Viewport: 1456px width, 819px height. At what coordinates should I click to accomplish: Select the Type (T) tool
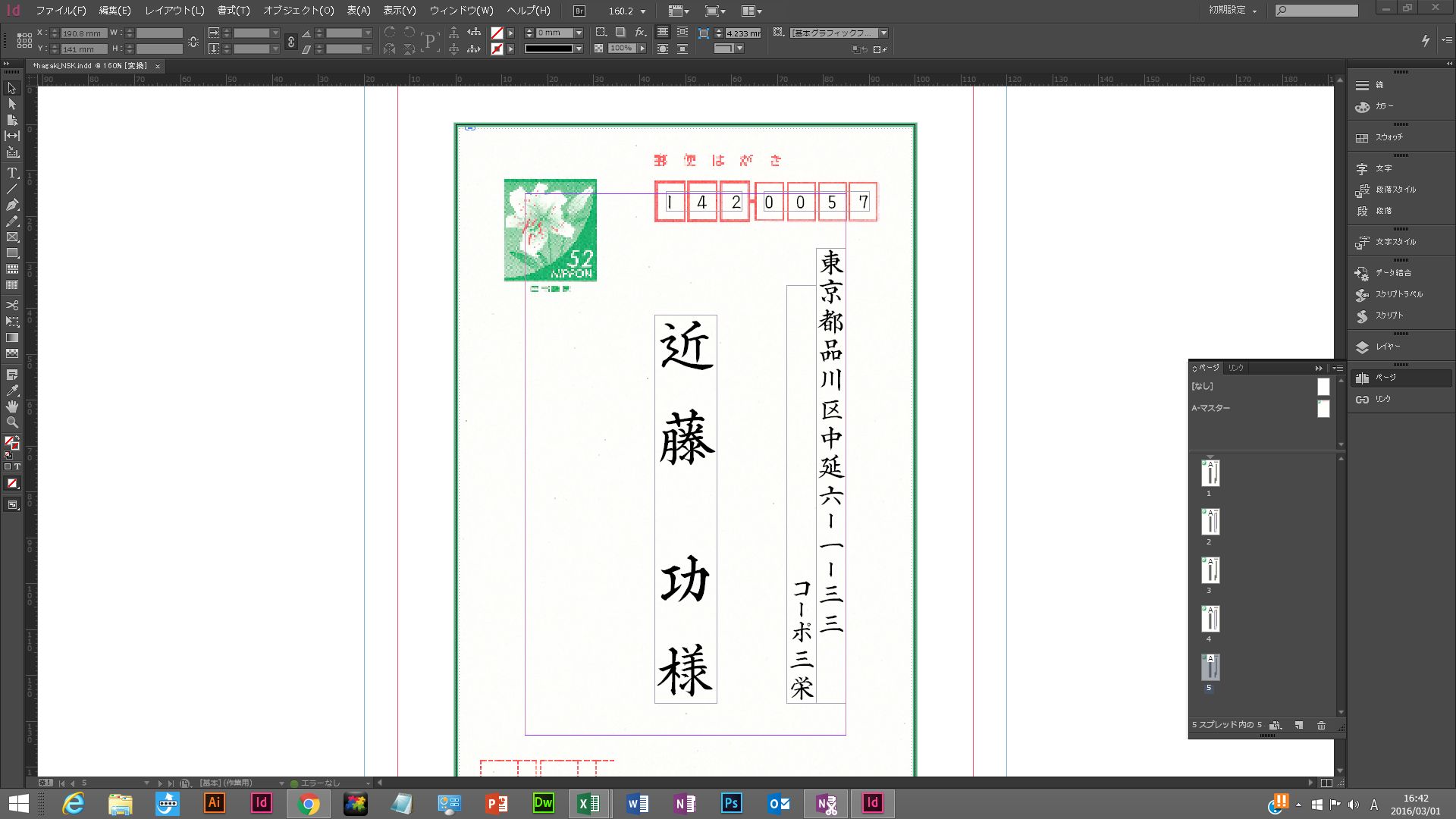point(12,173)
